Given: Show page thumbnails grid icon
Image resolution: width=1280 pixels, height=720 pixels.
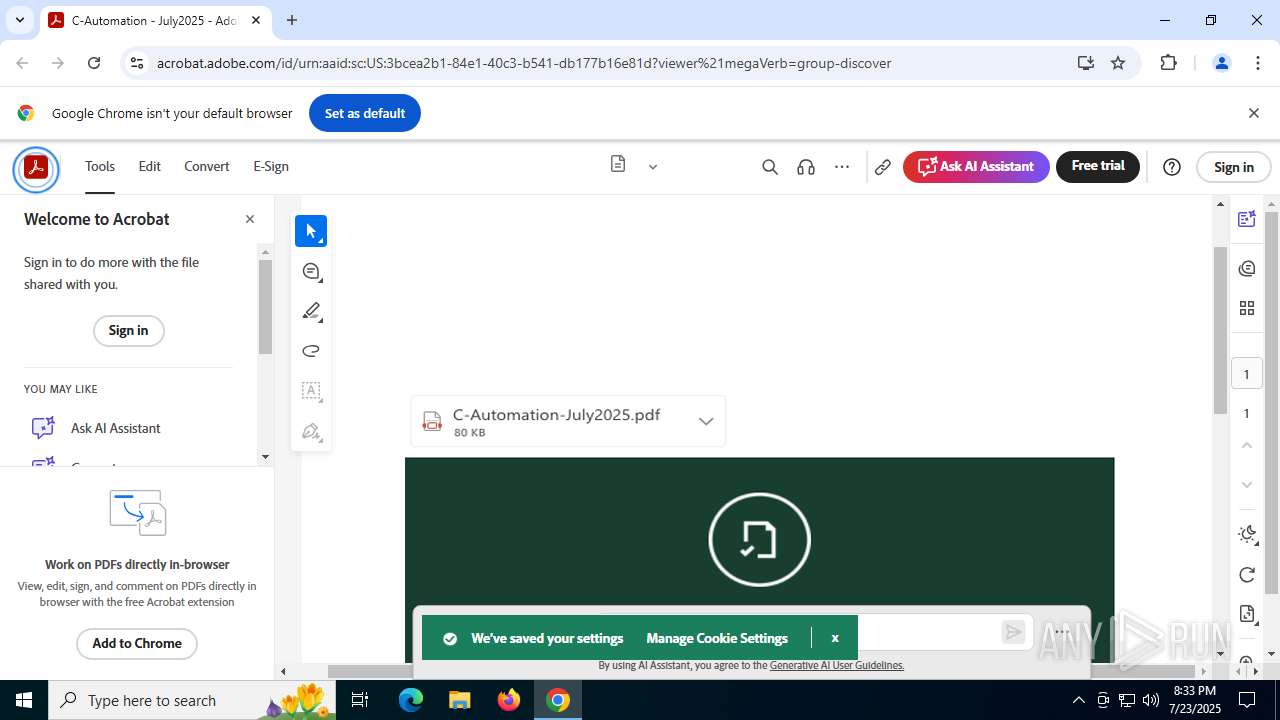Looking at the screenshot, I should click(x=1246, y=308).
